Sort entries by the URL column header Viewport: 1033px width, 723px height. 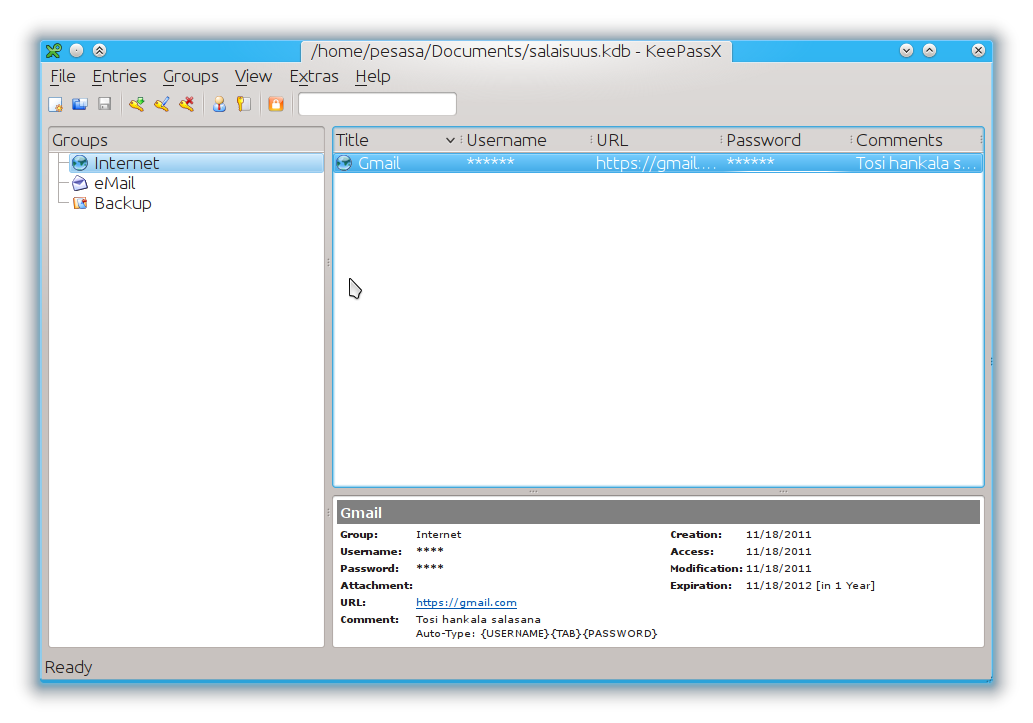coord(656,140)
